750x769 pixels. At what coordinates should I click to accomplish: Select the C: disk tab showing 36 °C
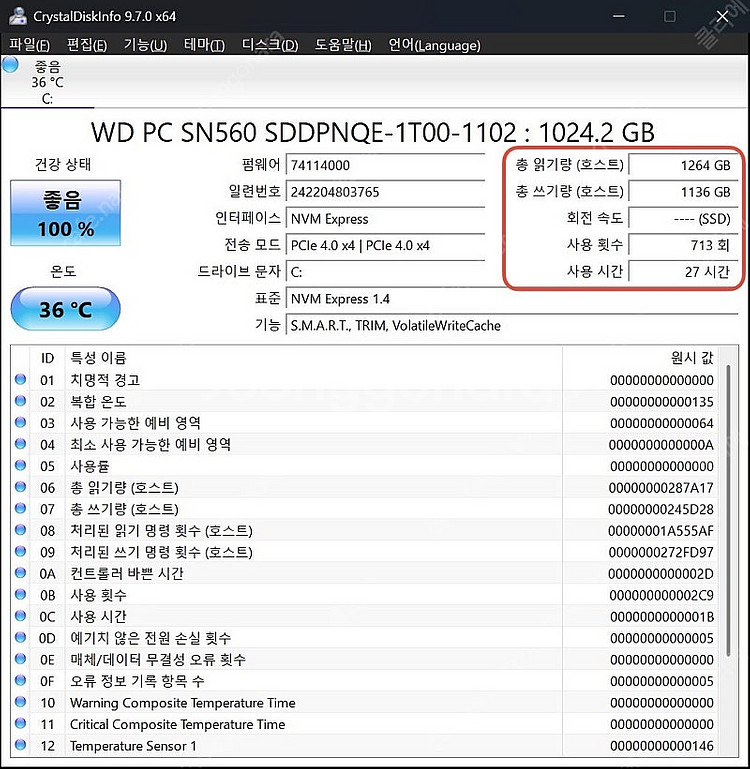pyautogui.click(x=48, y=82)
